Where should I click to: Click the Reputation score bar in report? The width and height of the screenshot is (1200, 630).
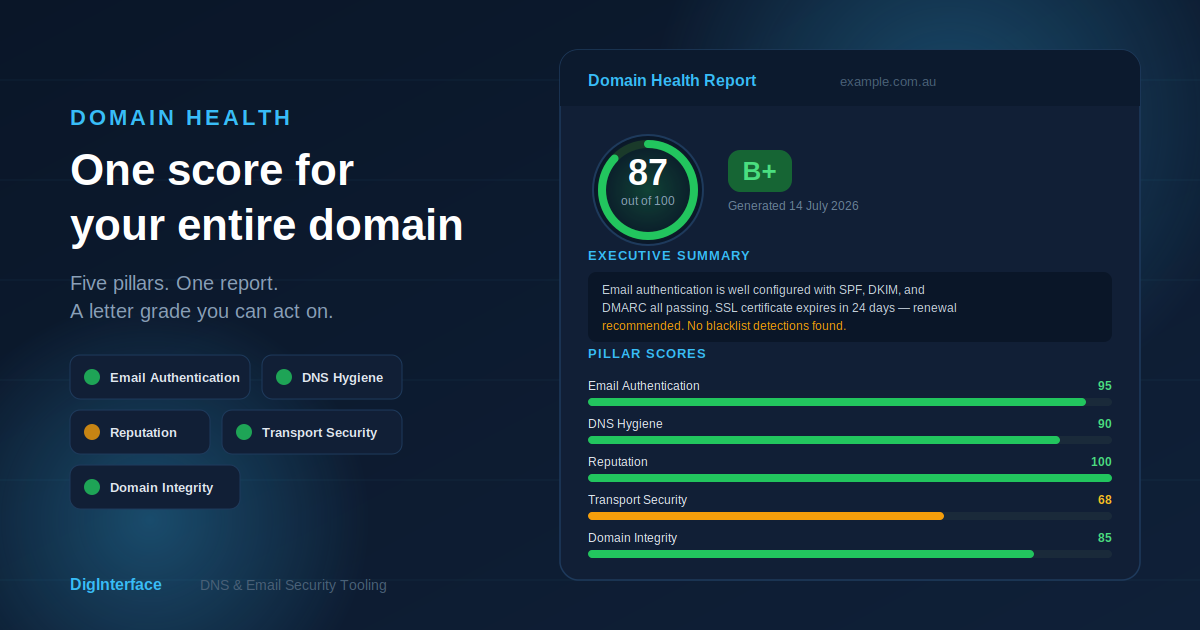(850, 478)
